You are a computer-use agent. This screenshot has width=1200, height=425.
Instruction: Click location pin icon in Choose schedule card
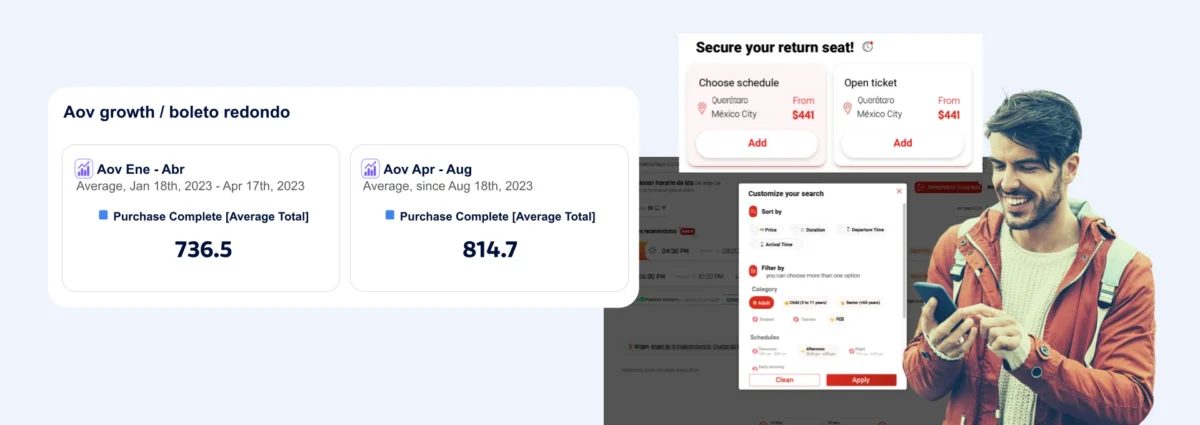[x=702, y=108]
